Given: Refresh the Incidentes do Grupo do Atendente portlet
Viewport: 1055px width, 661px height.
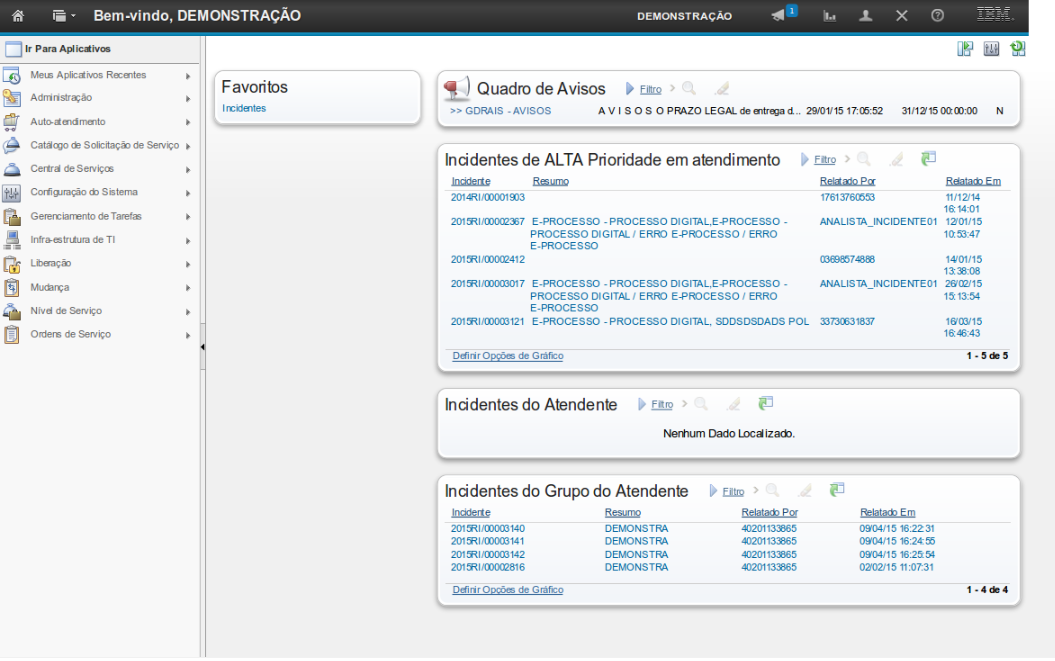Looking at the screenshot, I should click(x=837, y=490).
